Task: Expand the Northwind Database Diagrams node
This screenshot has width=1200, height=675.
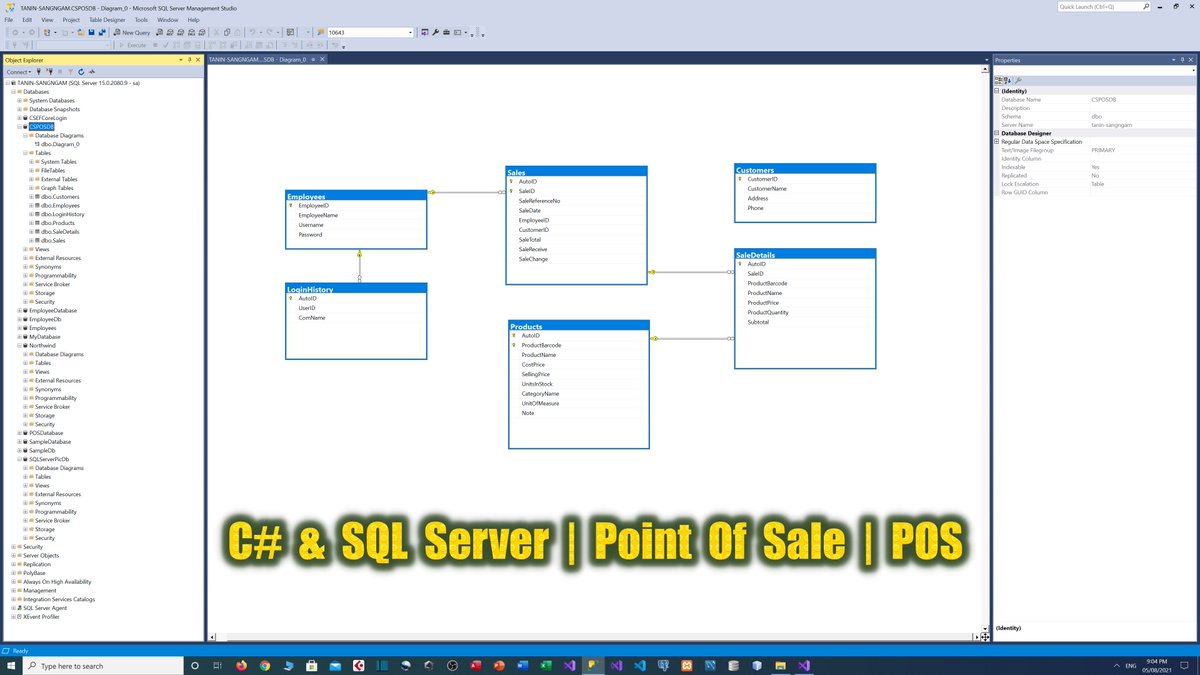Action: [x=25, y=354]
